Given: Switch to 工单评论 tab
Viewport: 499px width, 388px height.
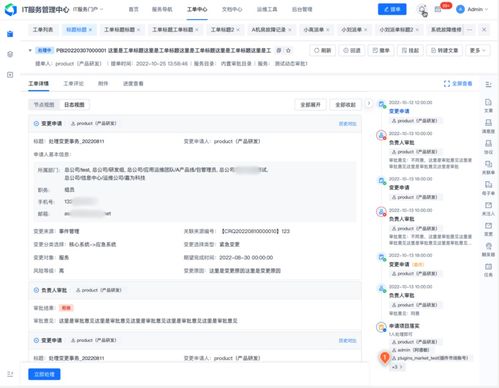Looking at the screenshot, I should (x=74, y=83).
